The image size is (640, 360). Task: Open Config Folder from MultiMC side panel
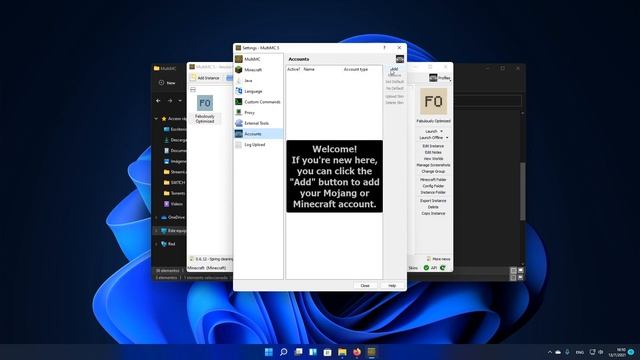tap(433, 186)
